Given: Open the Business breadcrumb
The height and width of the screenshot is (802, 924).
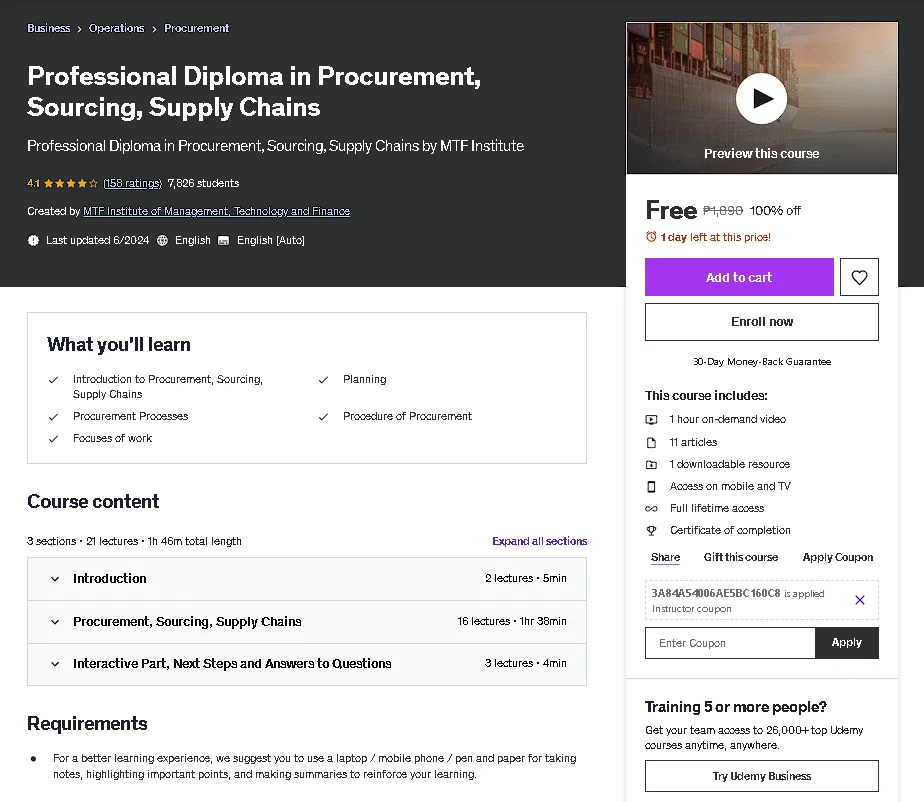Looking at the screenshot, I should pyautogui.click(x=48, y=28).
